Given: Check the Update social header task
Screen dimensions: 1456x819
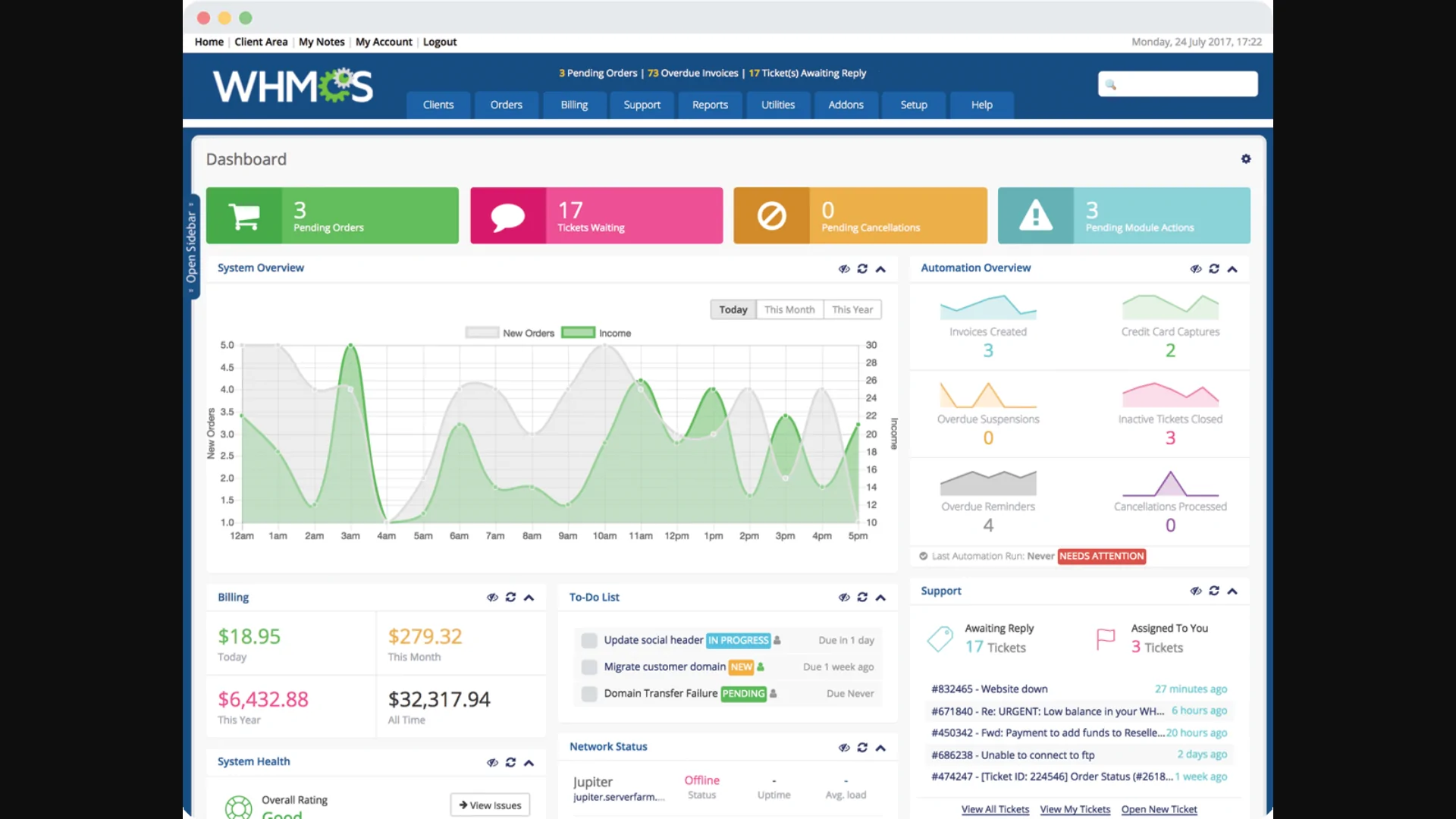Looking at the screenshot, I should [x=588, y=640].
